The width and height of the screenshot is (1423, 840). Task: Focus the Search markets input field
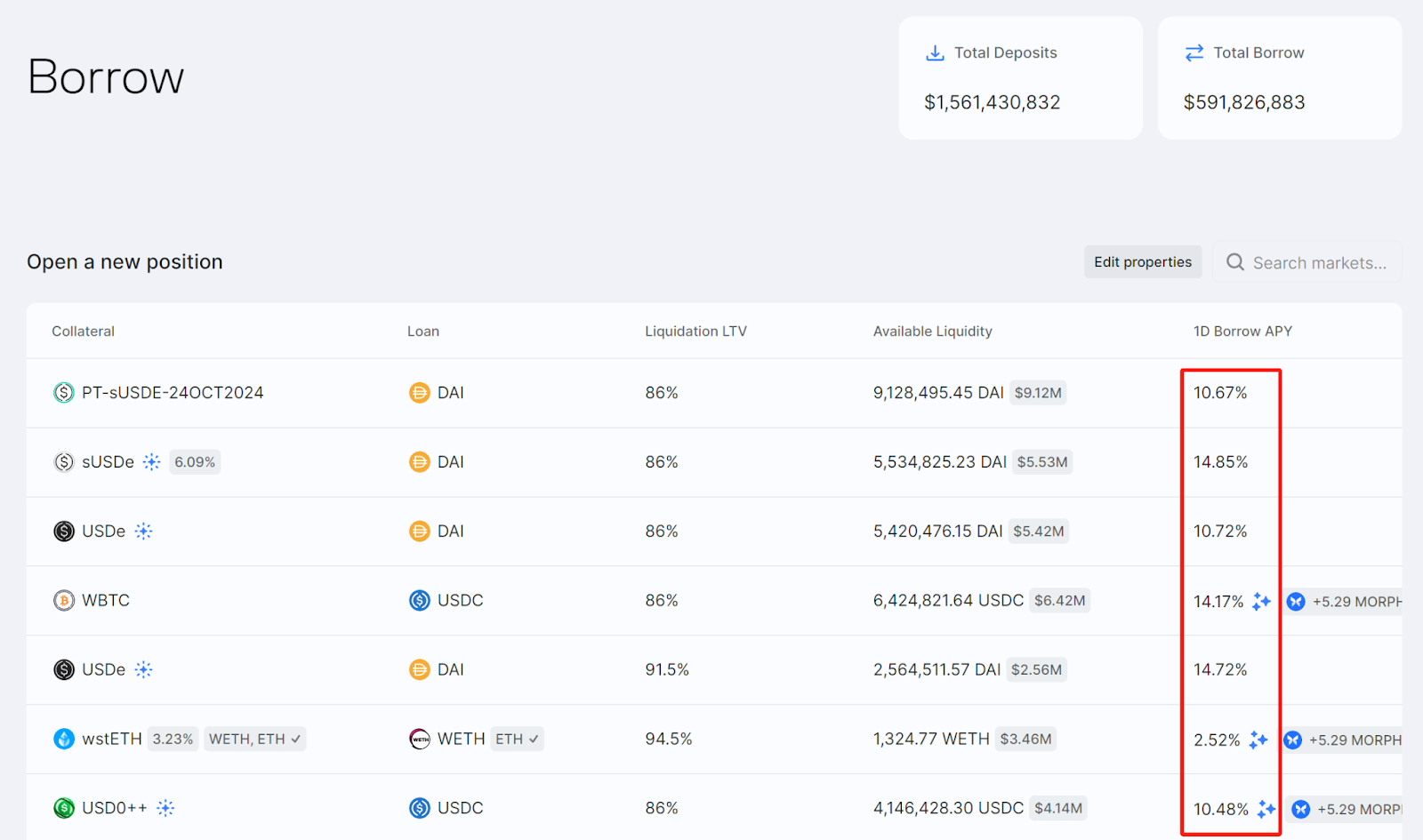1319,263
